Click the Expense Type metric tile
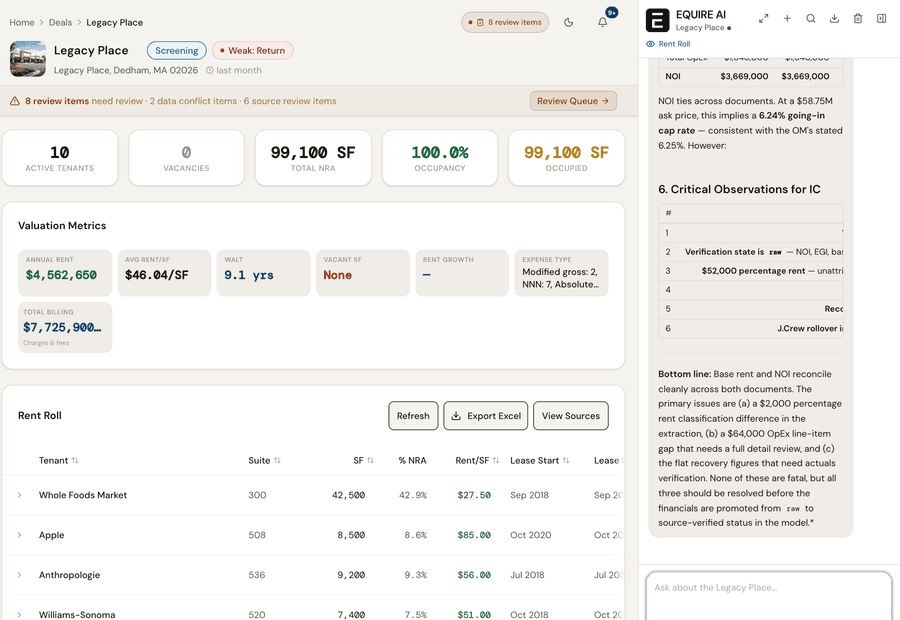This screenshot has width=900, height=620. click(561, 273)
